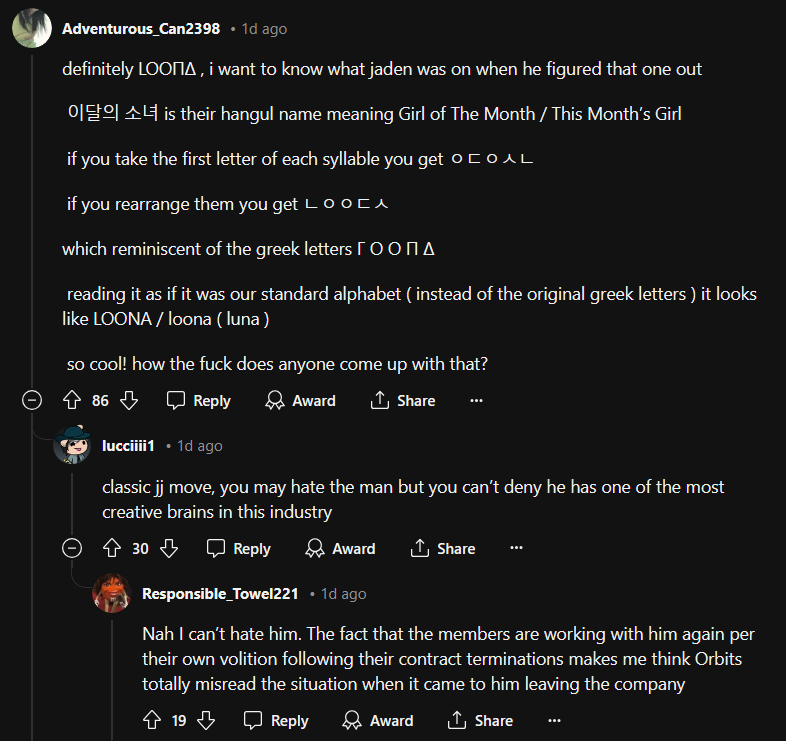786x741 pixels.
Task: Give an award to Responsible_Towel221's comment
Action: (x=377, y=721)
